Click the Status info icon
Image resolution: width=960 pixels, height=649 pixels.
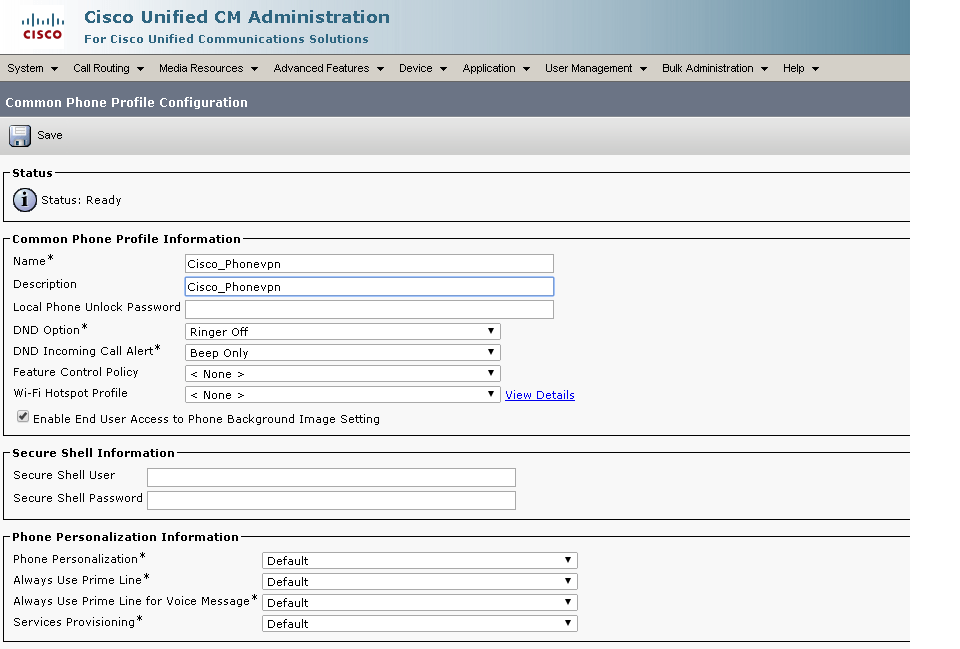pos(24,199)
